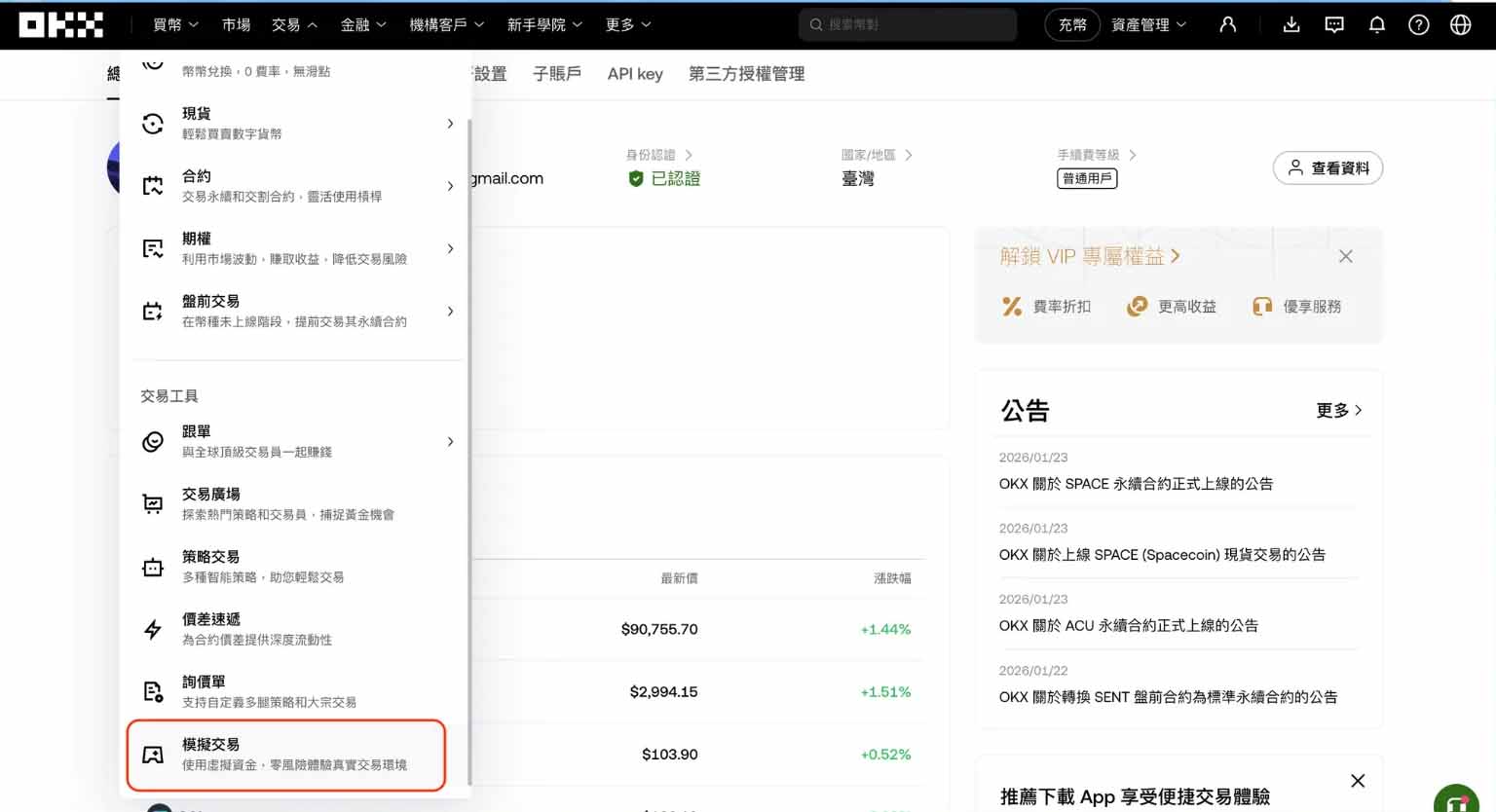Expand the 跟單 submenu arrow

[x=450, y=441]
